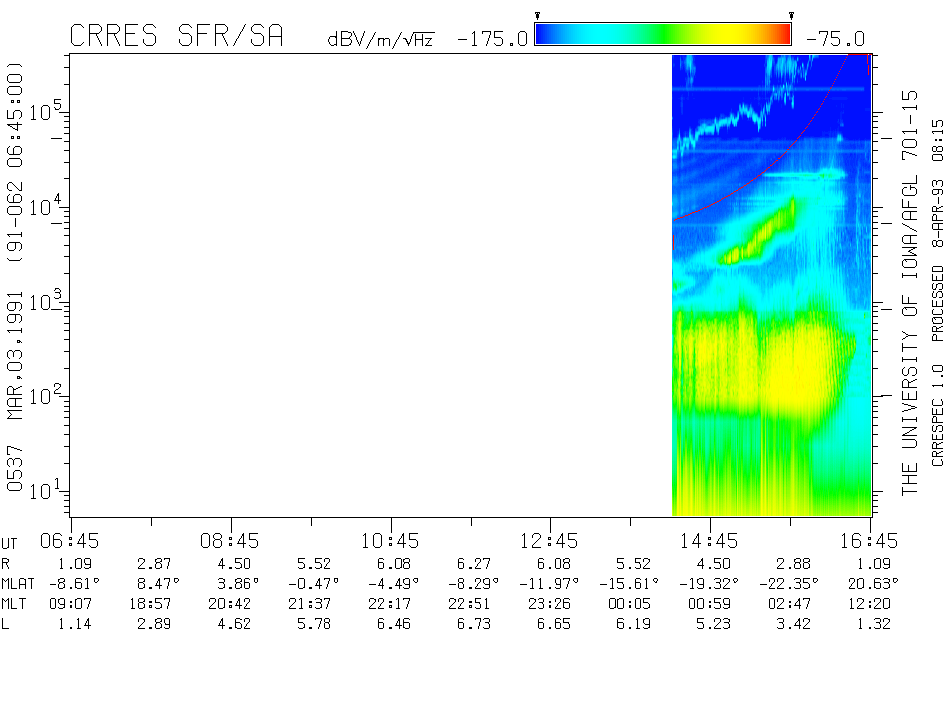Click the 16:45 end time label
Image resolution: width=945 pixels, height=720 pixels.
(870, 541)
